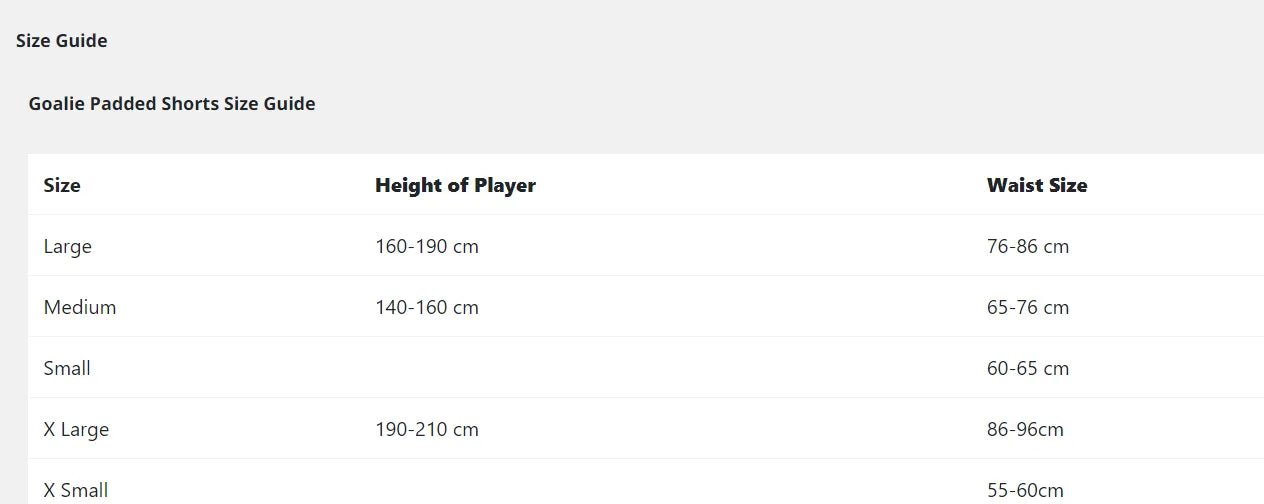Select the 140-160 cm height cell
Image resolution: width=1264 pixels, height=504 pixels.
[x=427, y=307]
